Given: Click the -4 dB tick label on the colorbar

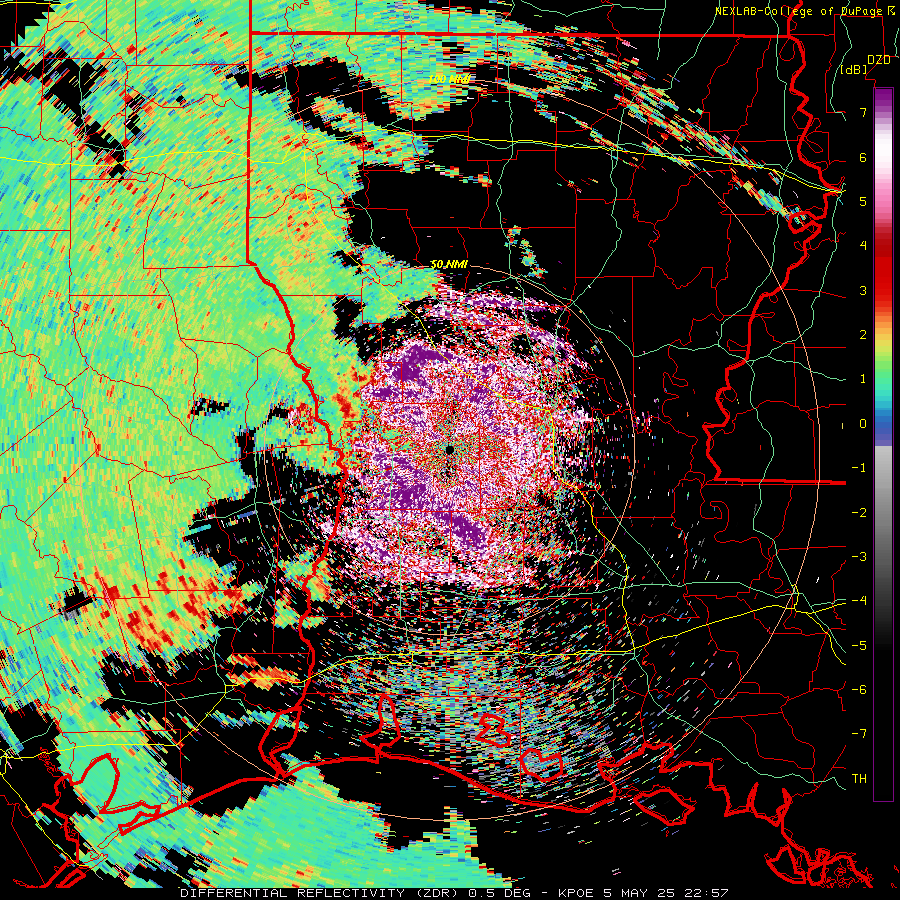Looking at the screenshot, I should [859, 601].
